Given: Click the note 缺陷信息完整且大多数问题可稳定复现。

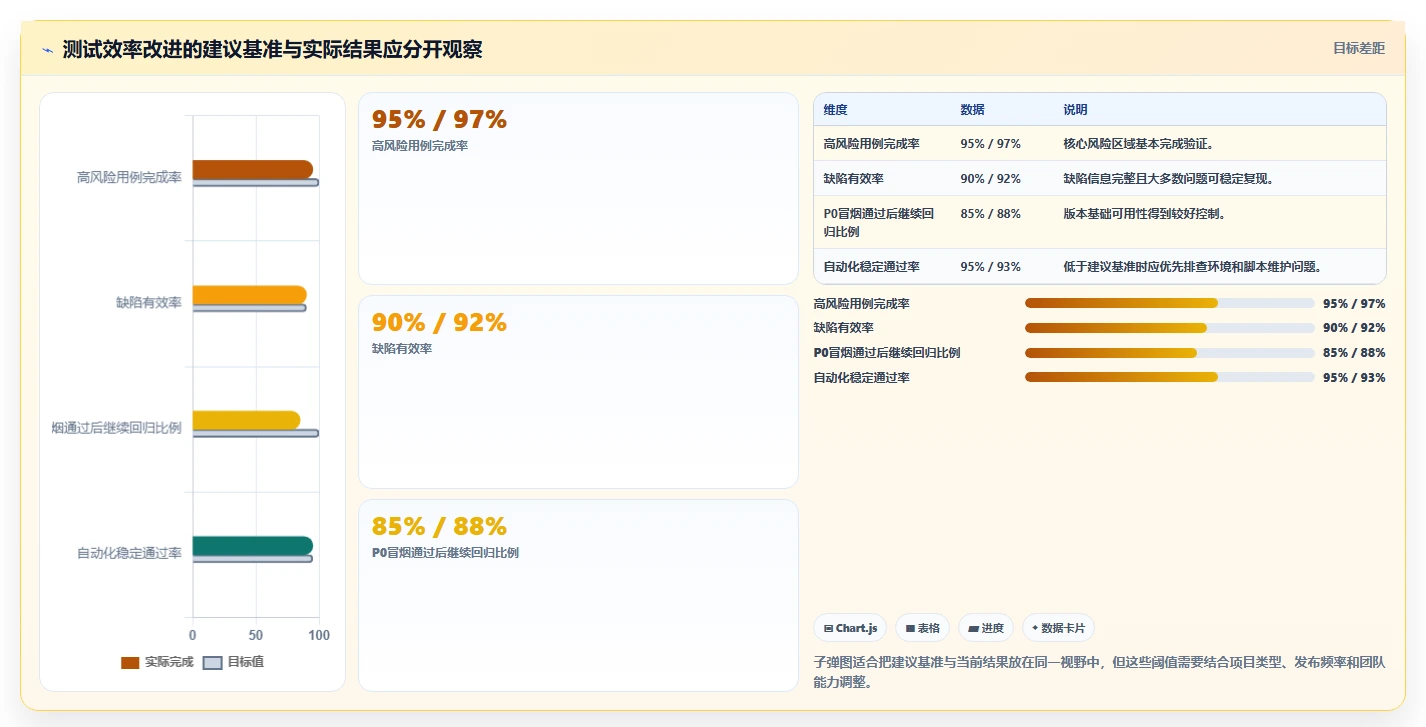Looking at the screenshot, I should click(1168, 178).
